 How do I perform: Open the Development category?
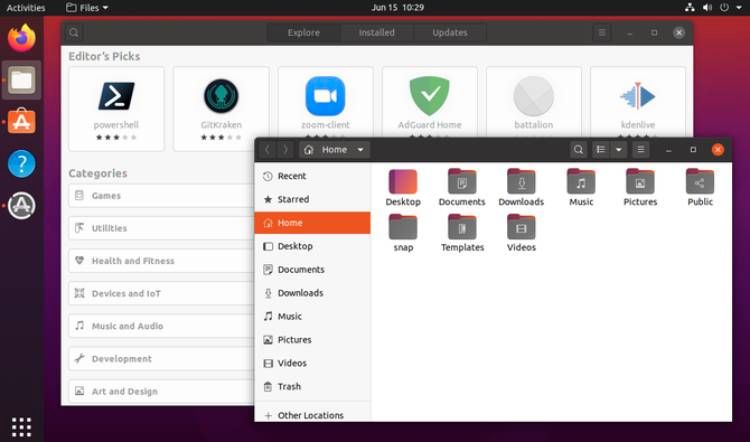pos(162,359)
